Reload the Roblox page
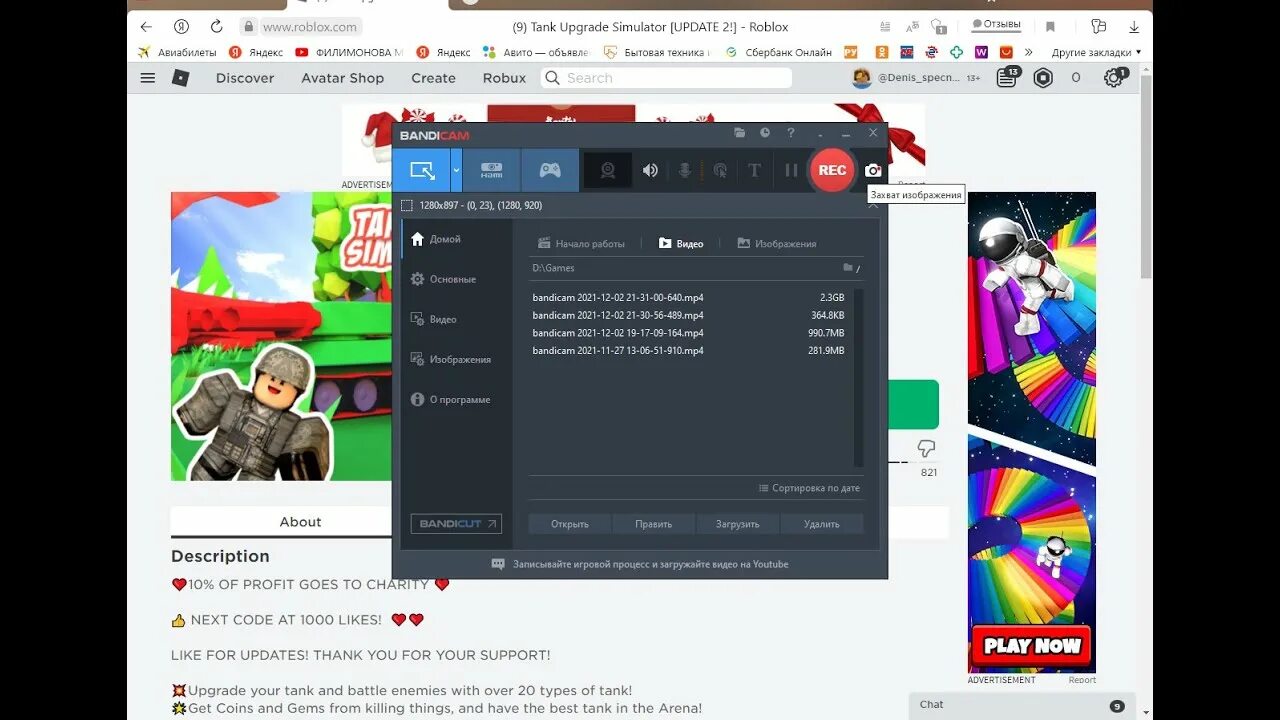 [216, 27]
